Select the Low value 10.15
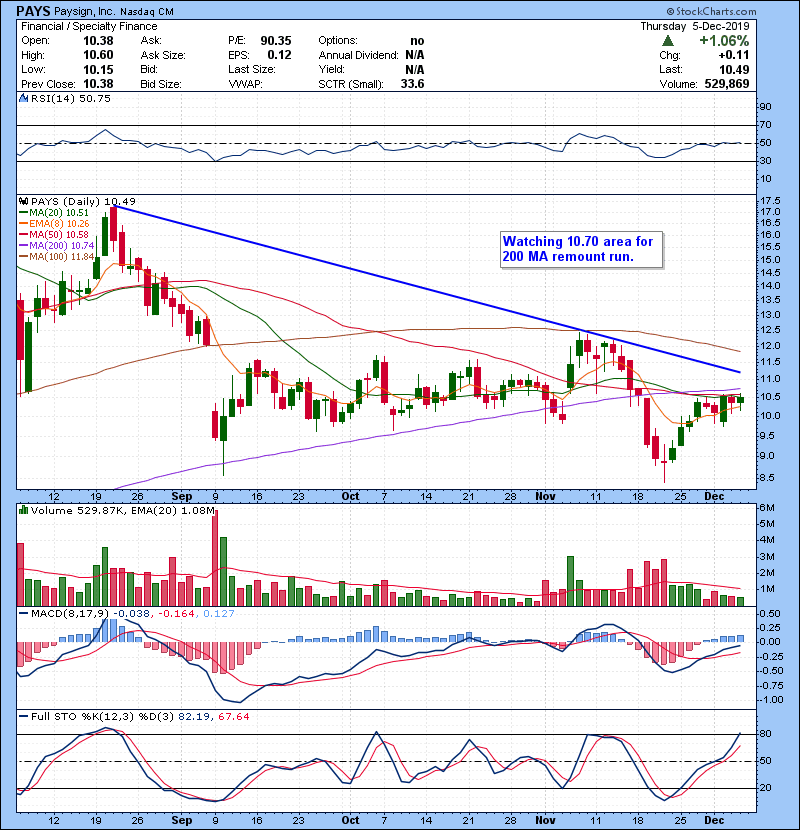The width and height of the screenshot is (800, 830). tap(98, 69)
